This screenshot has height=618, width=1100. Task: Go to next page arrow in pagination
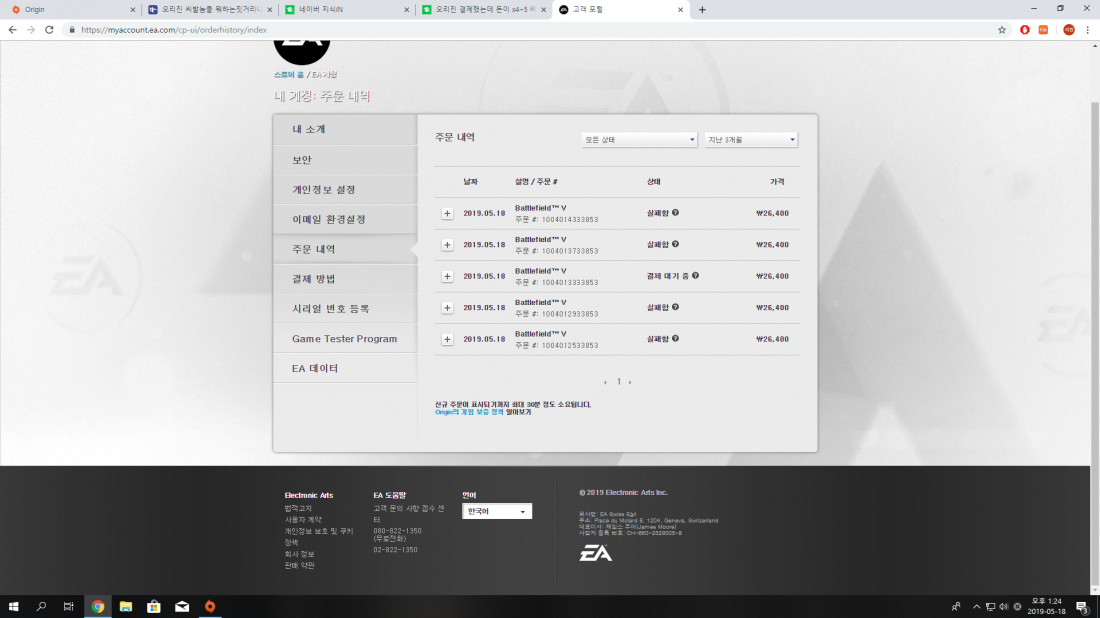click(x=630, y=382)
